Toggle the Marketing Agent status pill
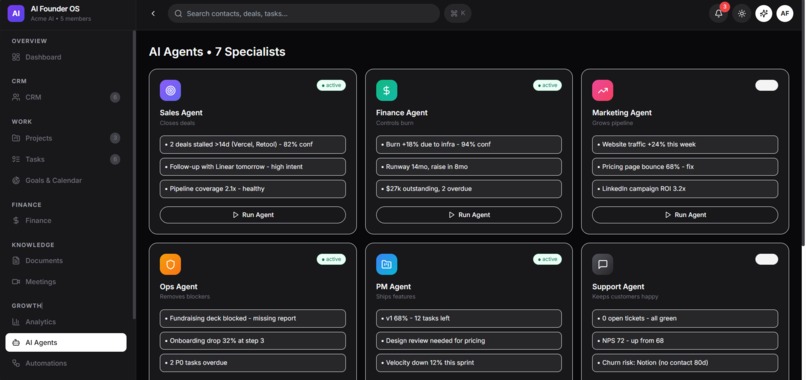 pyautogui.click(x=766, y=85)
